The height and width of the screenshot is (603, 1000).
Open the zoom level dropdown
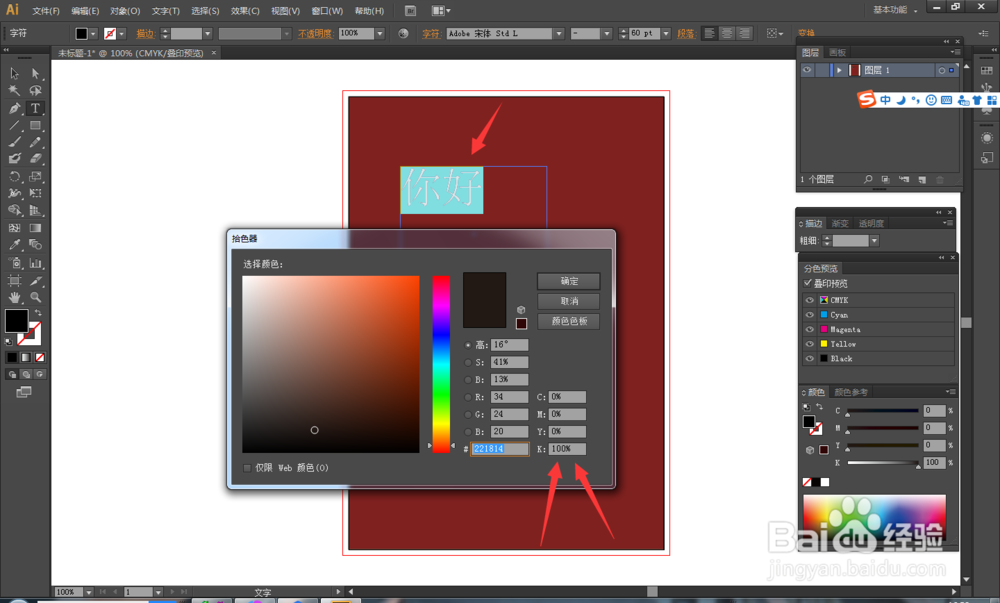[x=89, y=592]
